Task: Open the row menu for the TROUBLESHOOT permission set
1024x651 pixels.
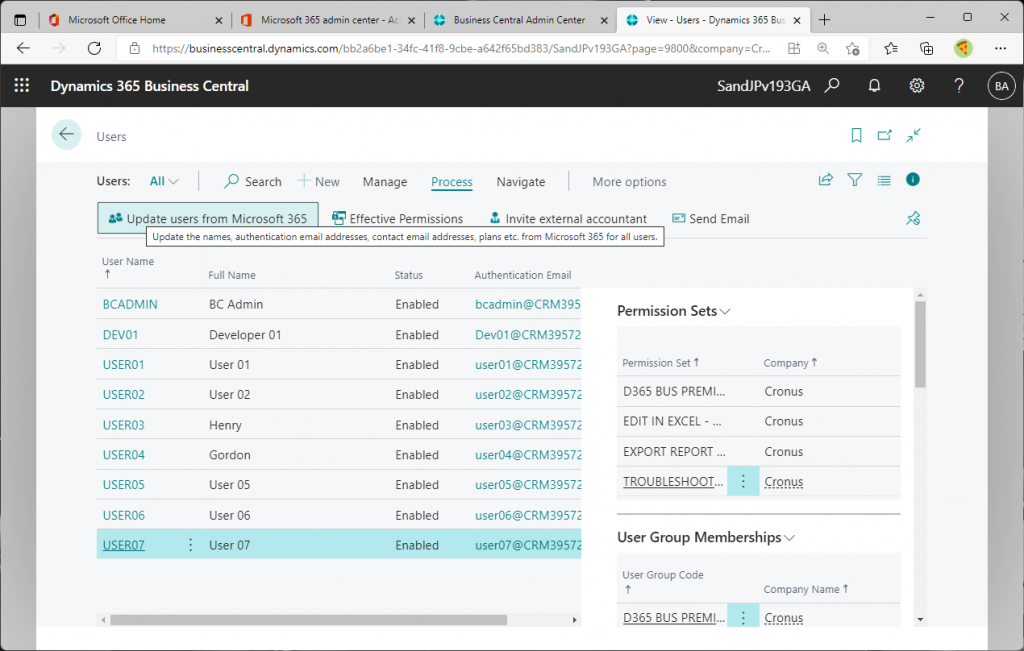Action: tap(743, 482)
